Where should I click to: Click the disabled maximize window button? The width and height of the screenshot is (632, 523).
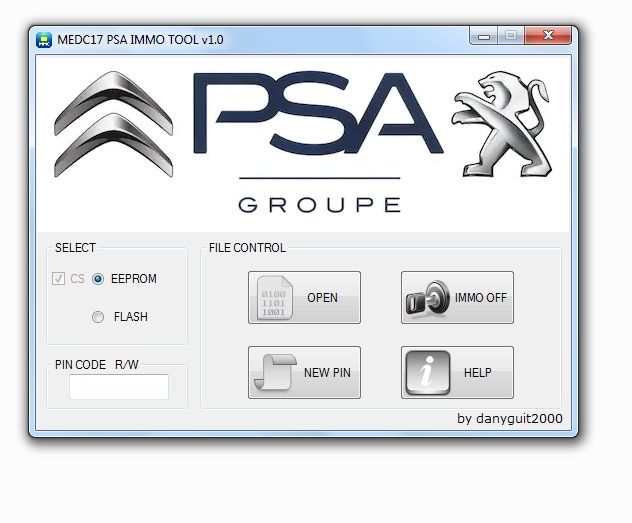pyautogui.click(x=511, y=36)
